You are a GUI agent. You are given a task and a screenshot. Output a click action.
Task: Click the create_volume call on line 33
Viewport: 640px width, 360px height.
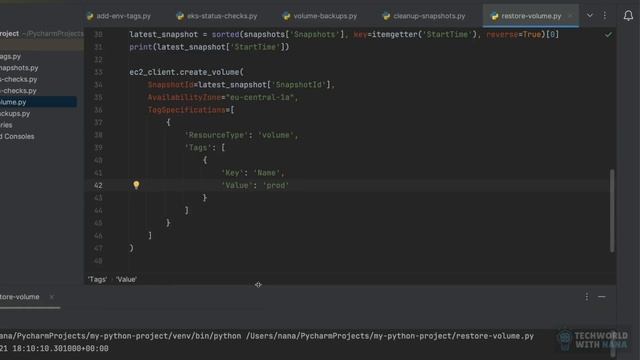pos(209,72)
